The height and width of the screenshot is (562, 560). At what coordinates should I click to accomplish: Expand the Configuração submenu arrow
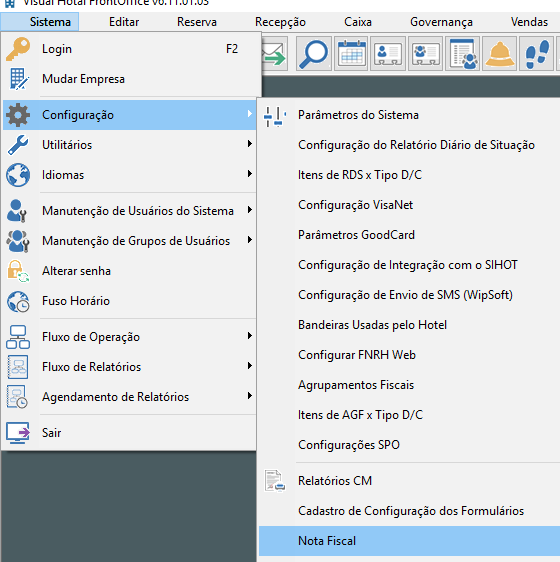click(250, 114)
